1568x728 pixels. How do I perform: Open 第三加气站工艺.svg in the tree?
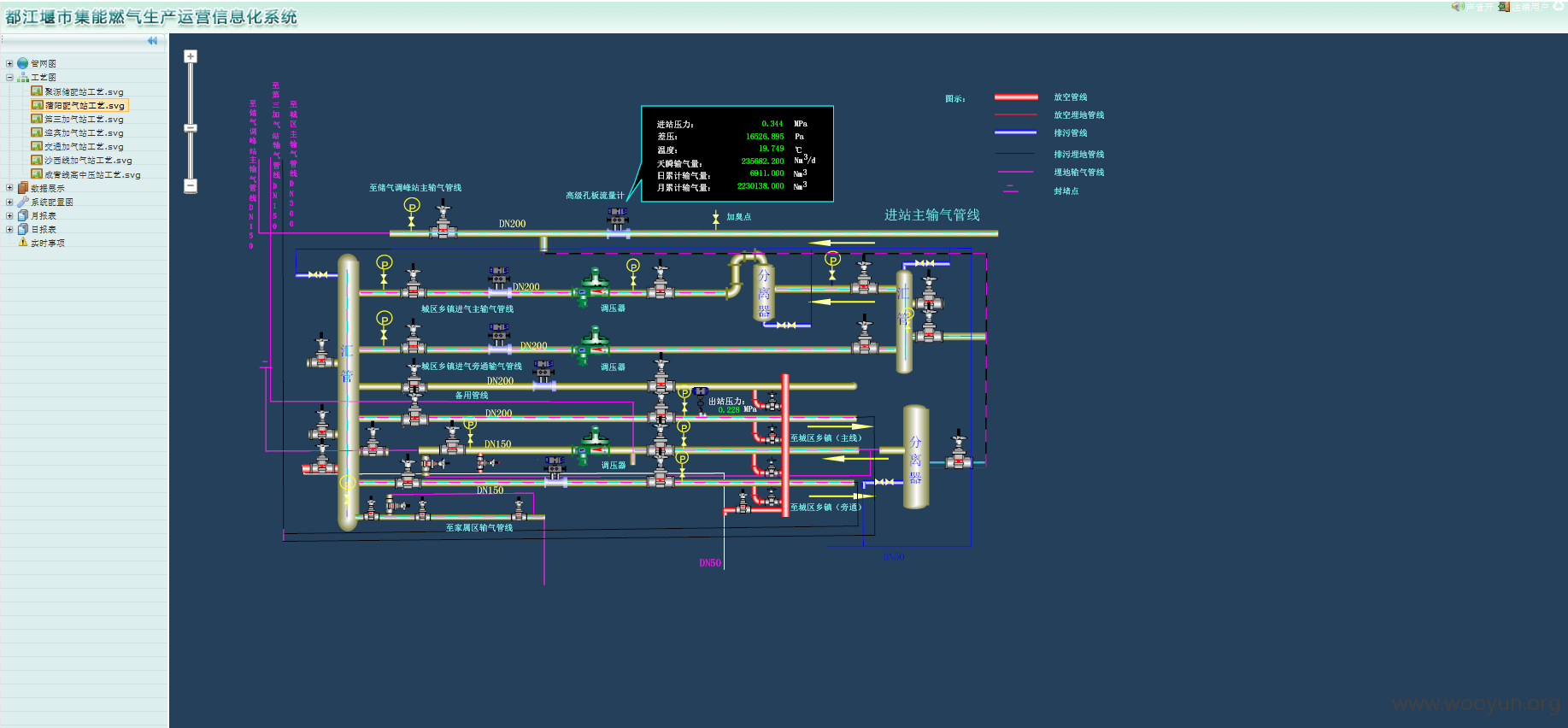click(x=84, y=119)
